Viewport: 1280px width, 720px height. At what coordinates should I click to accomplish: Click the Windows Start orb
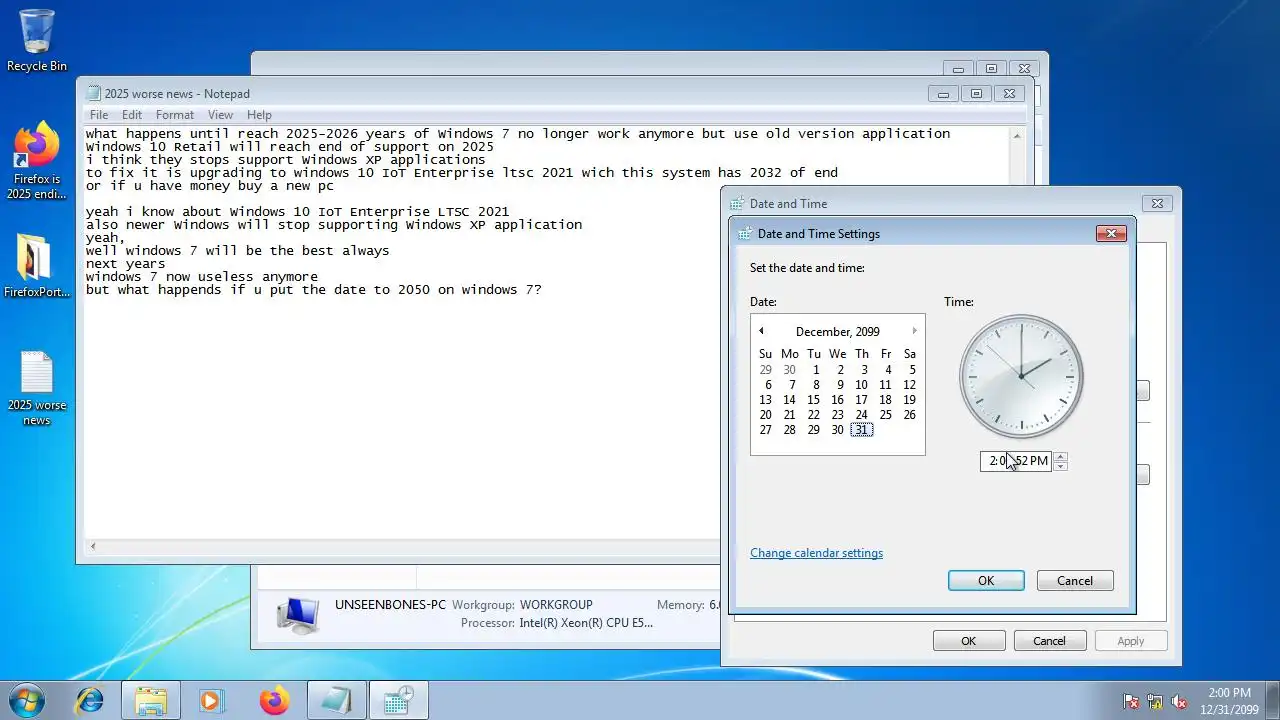pos(27,700)
